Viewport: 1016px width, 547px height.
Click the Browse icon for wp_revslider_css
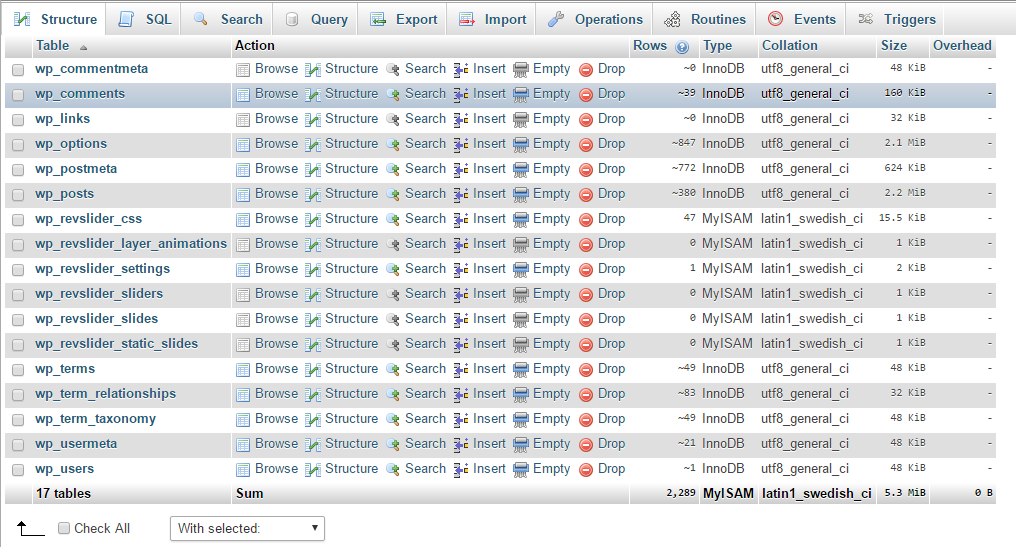243,220
